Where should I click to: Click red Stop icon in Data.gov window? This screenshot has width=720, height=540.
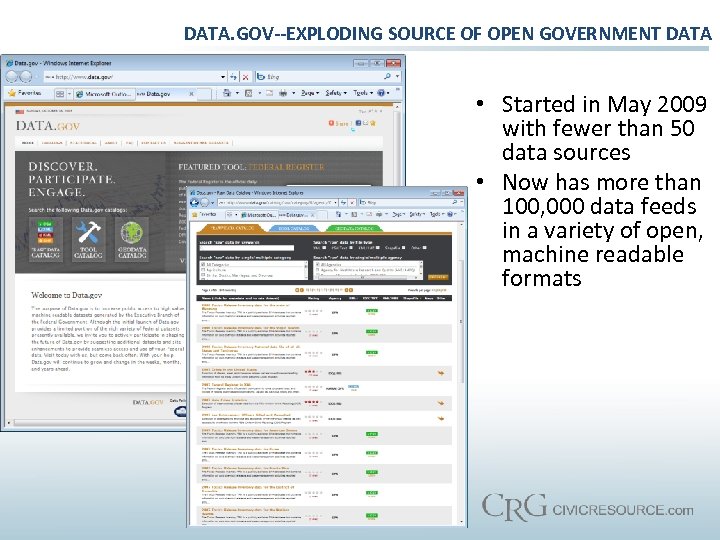pyautogui.click(x=246, y=77)
